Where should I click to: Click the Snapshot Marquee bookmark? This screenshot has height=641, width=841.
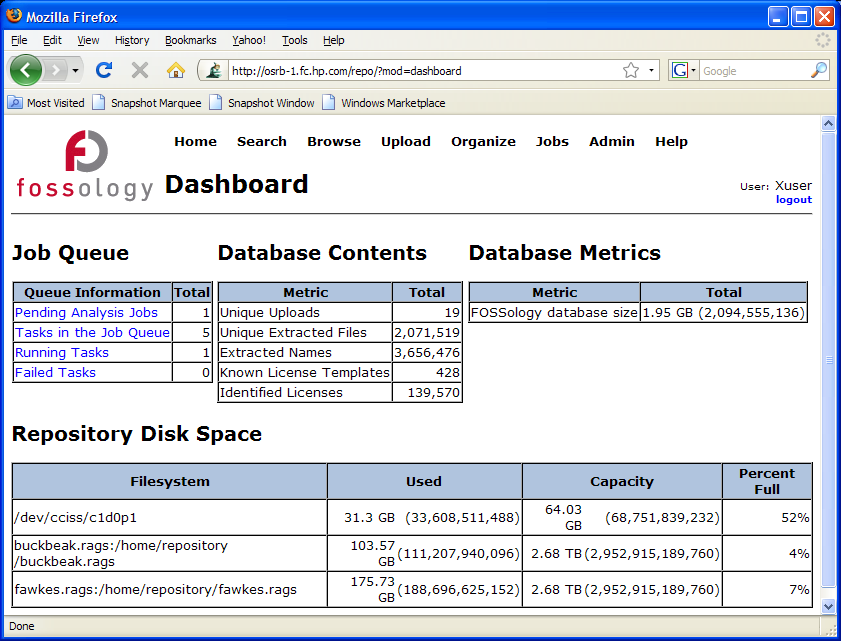coord(147,103)
